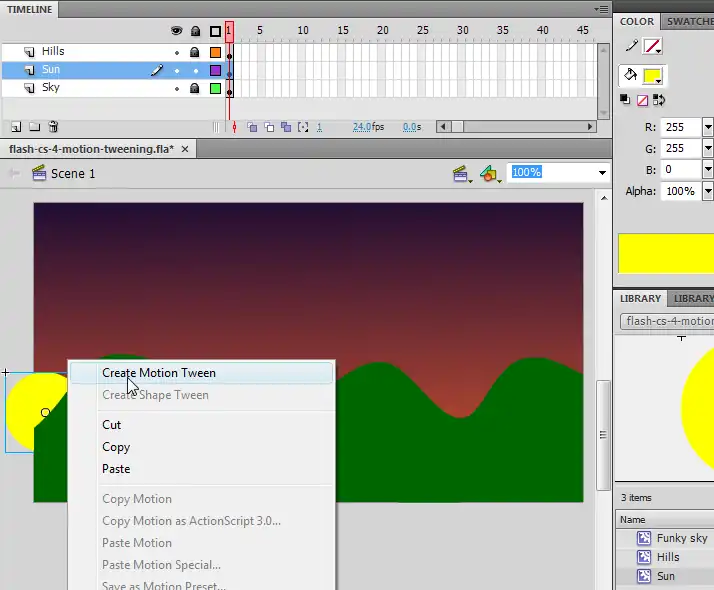Choose Create Motion Tween from context menu
This screenshot has height=590, width=714.
point(159,373)
